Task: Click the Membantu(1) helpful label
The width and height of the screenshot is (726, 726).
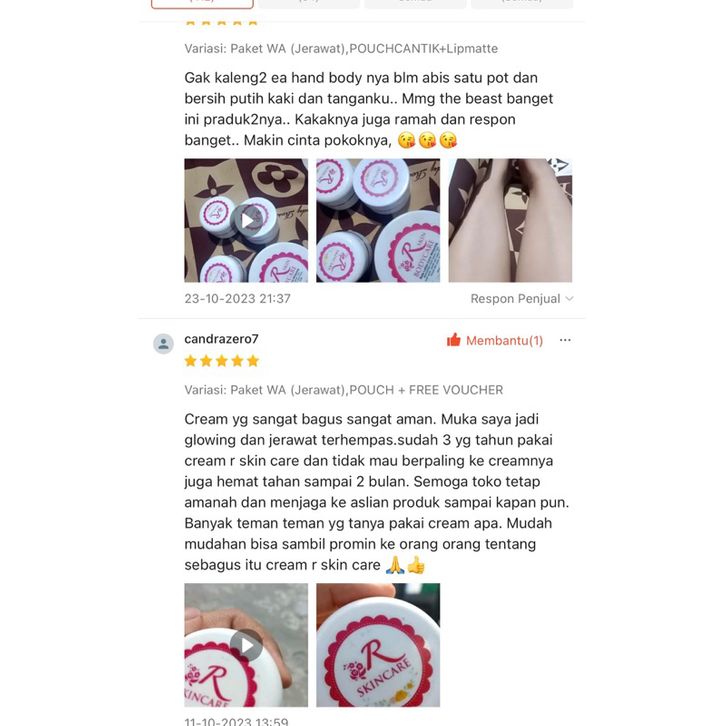Action: [504, 341]
